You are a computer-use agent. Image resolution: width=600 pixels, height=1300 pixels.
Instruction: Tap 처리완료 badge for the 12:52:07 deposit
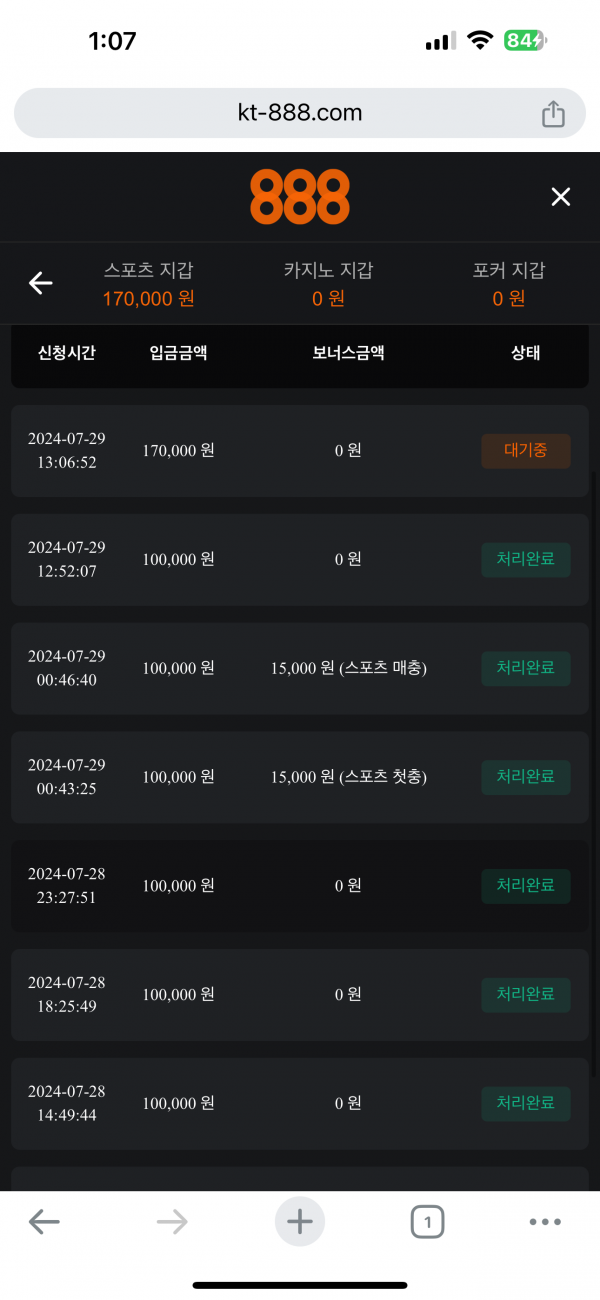[x=526, y=560]
